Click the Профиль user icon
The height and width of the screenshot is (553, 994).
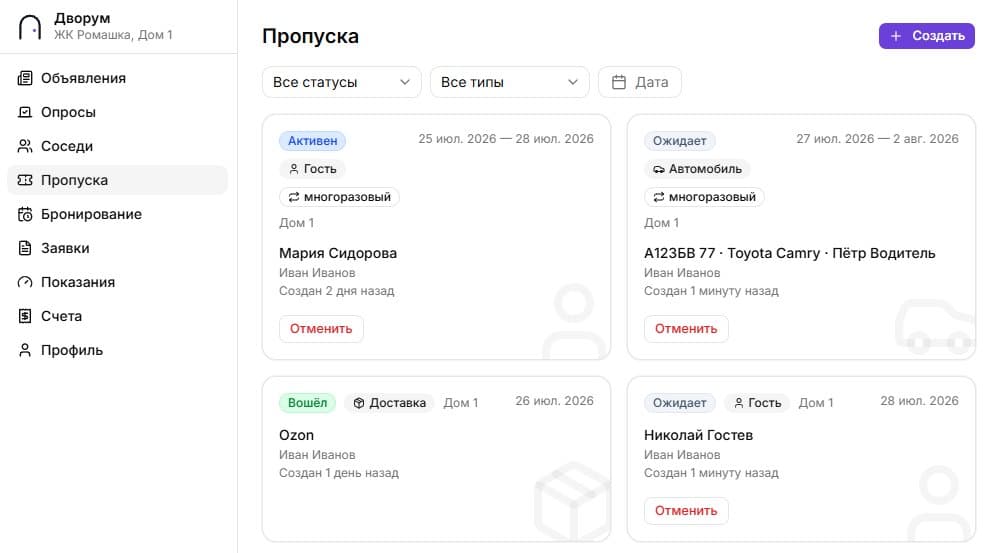(25, 350)
